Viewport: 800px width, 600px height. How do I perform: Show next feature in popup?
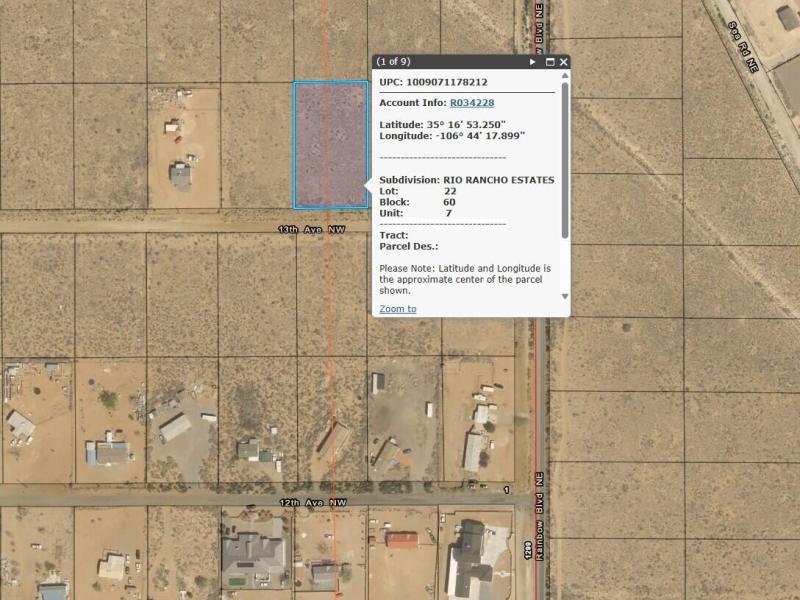tap(533, 62)
